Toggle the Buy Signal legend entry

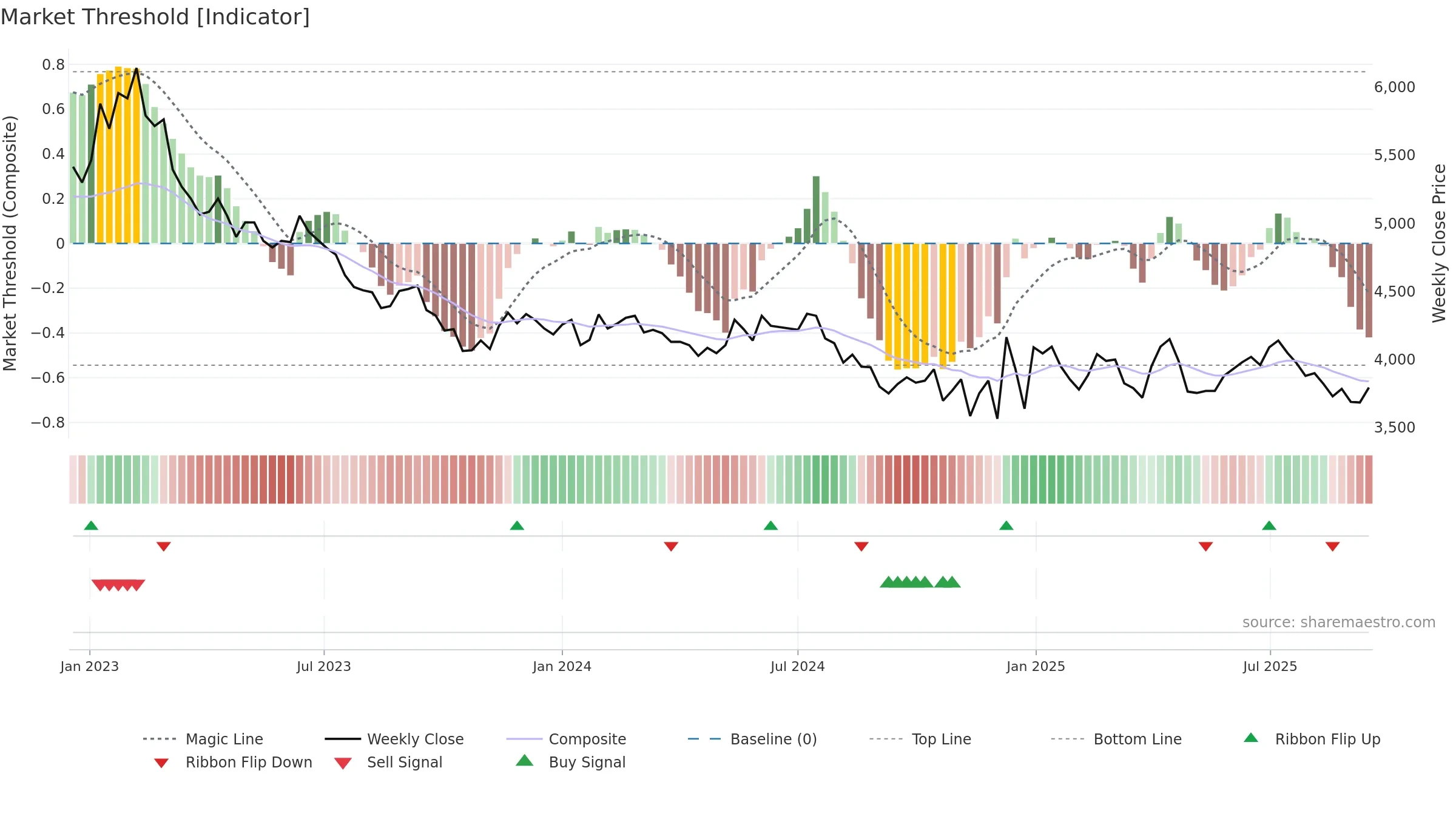pos(570,762)
